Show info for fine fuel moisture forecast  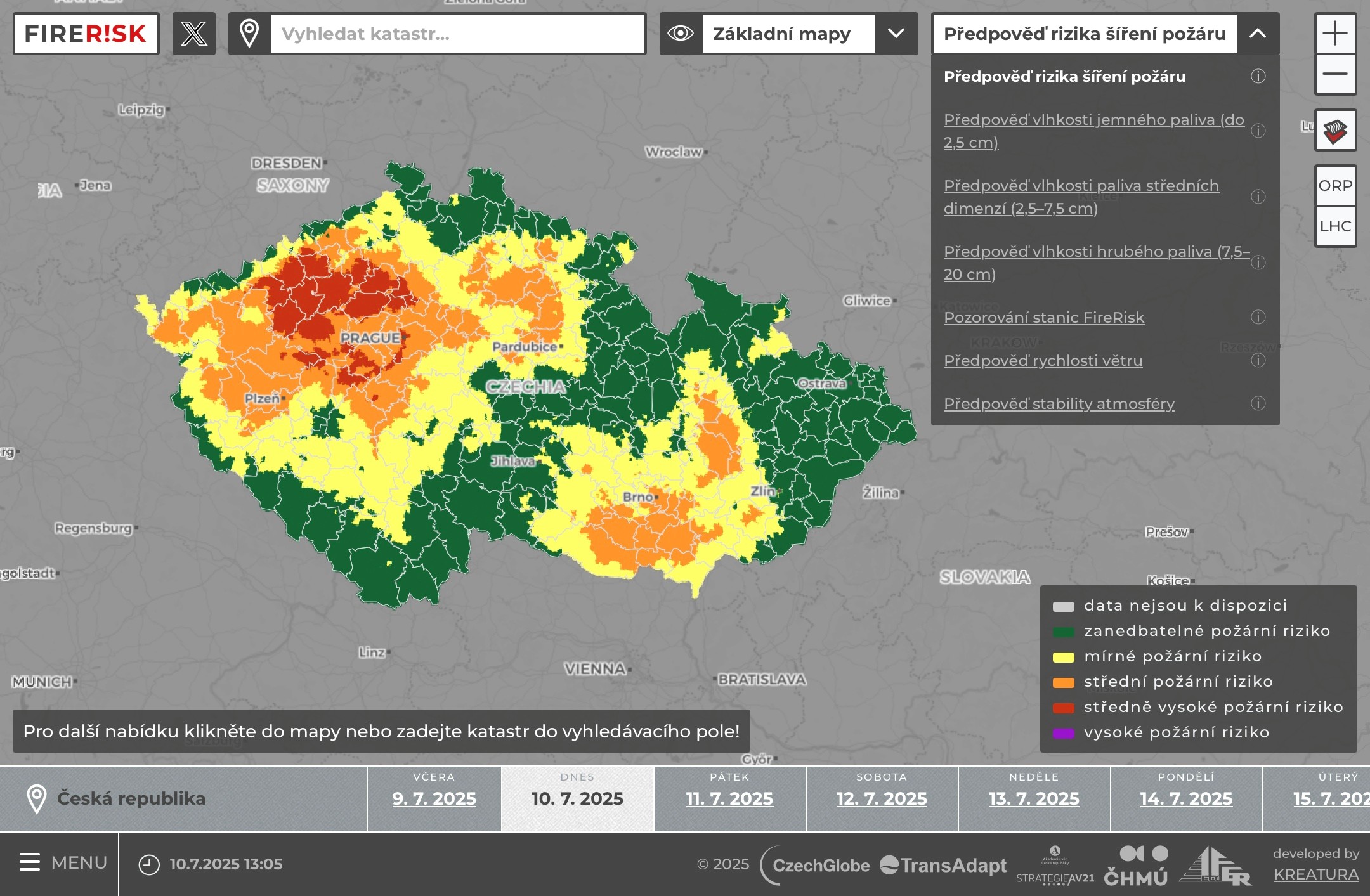[1258, 131]
